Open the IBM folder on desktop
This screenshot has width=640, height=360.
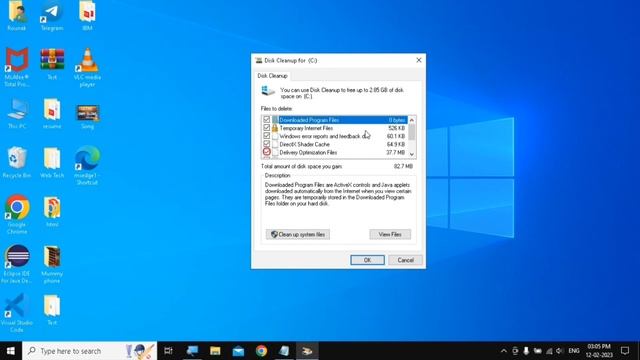coord(87,16)
